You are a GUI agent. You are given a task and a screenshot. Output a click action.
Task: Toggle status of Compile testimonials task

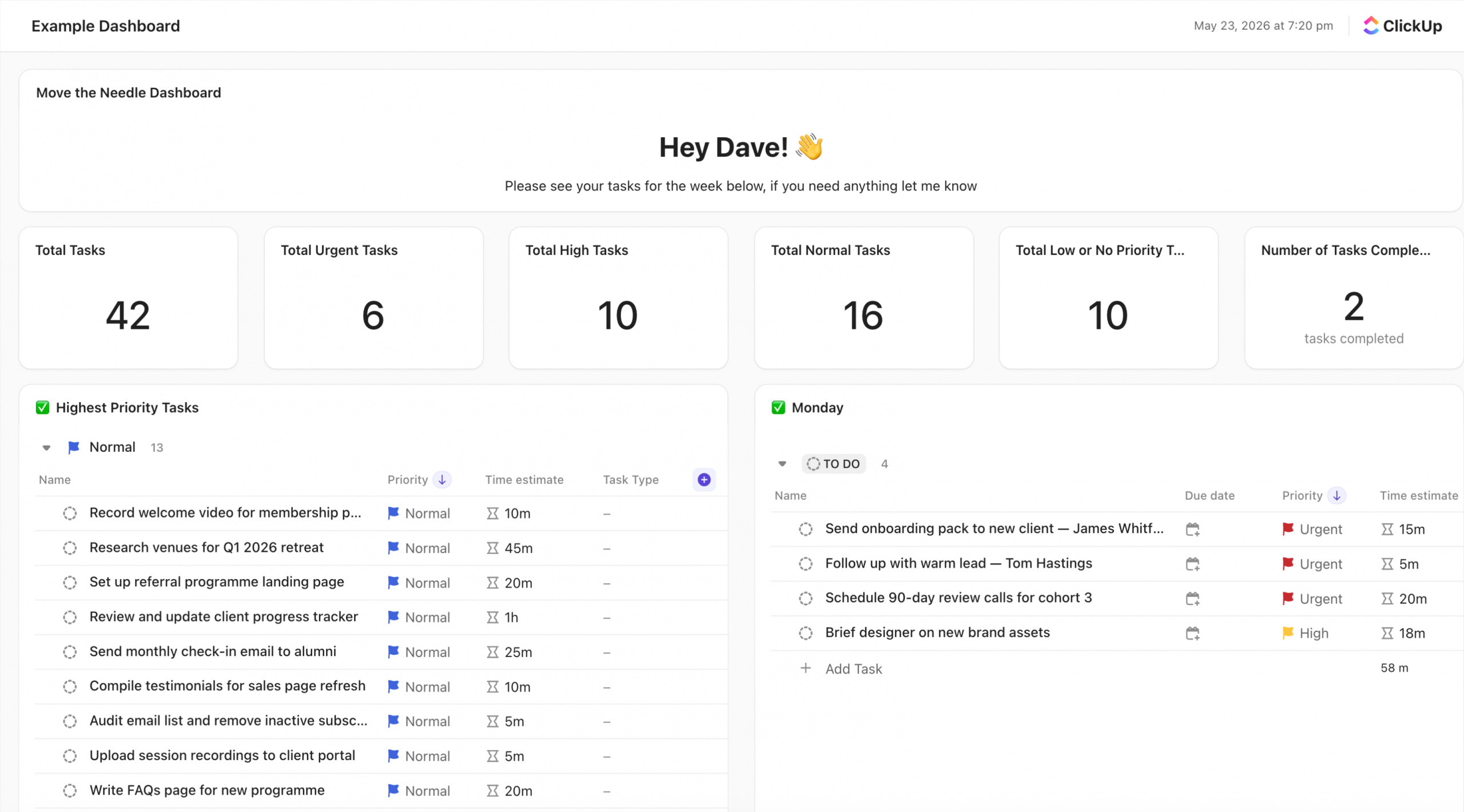pyautogui.click(x=70, y=687)
